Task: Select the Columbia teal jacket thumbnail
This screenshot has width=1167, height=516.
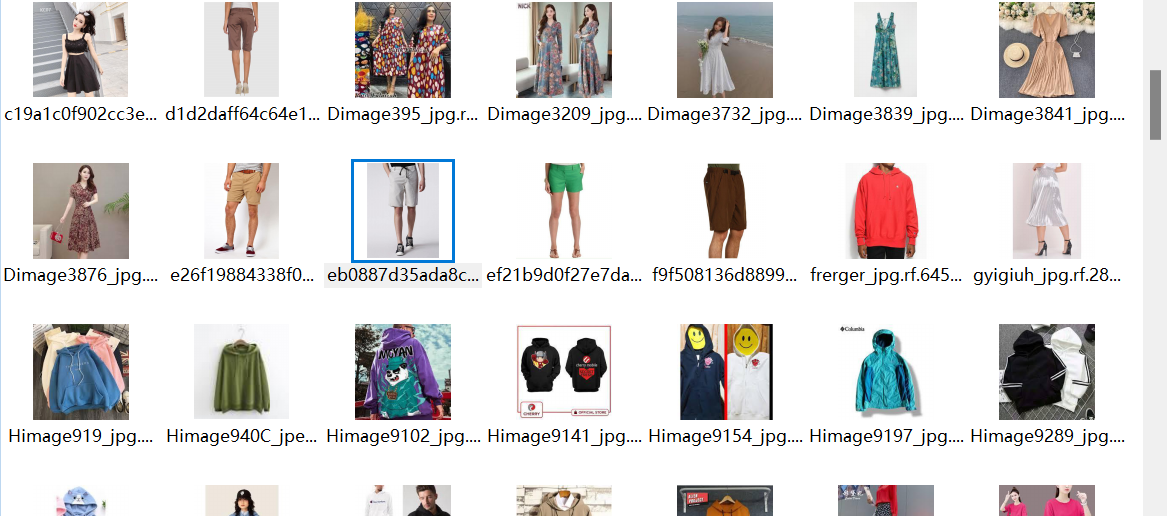Action: pos(885,372)
